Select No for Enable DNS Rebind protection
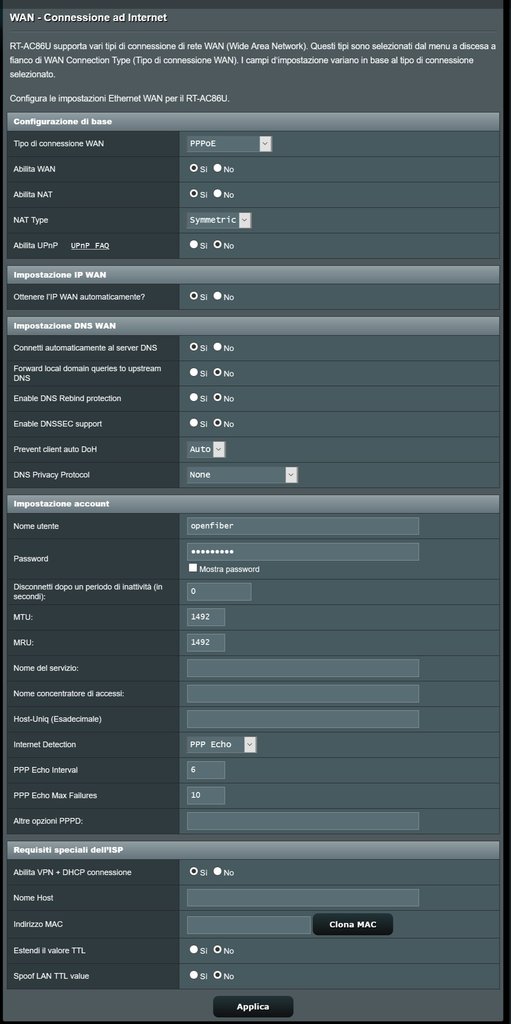Image resolution: width=511 pixels, height=1024 pixels. (218, 398)
